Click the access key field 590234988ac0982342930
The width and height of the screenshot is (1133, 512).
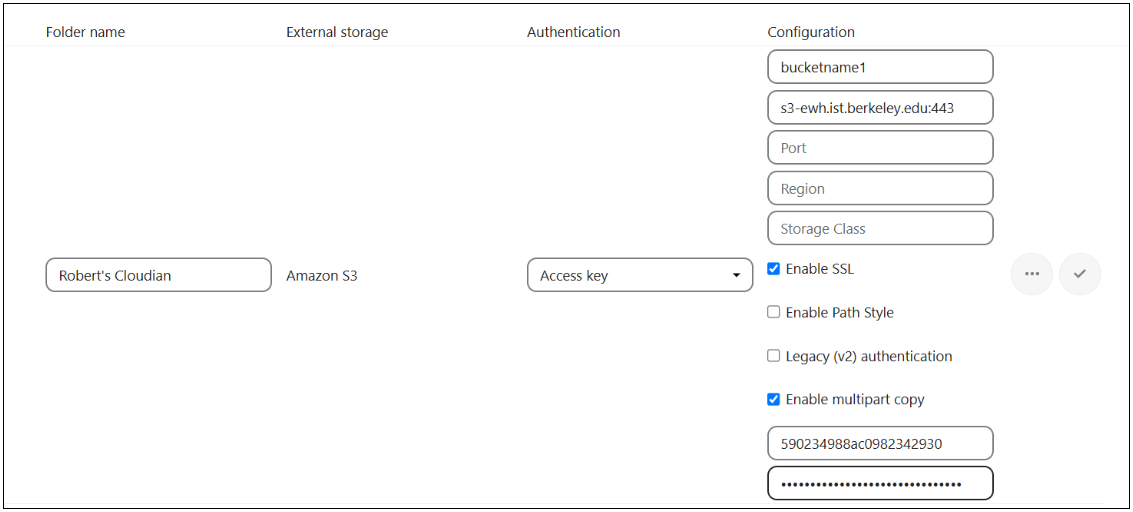pyautogui.click(x=880, y=443)
